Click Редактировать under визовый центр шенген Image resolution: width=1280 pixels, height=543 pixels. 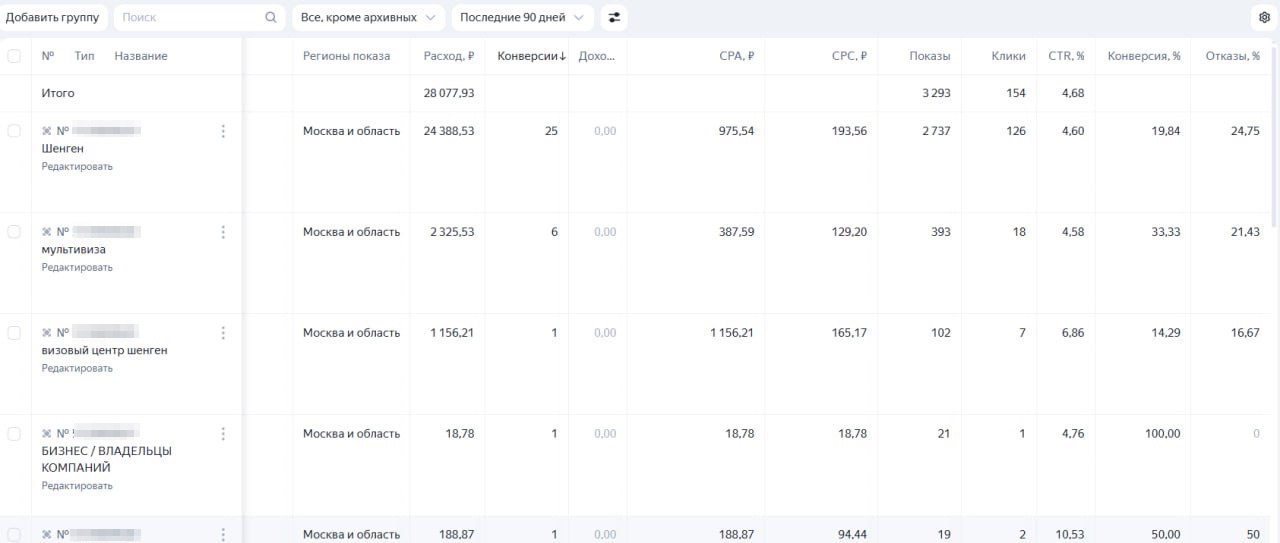pos(77,368)
